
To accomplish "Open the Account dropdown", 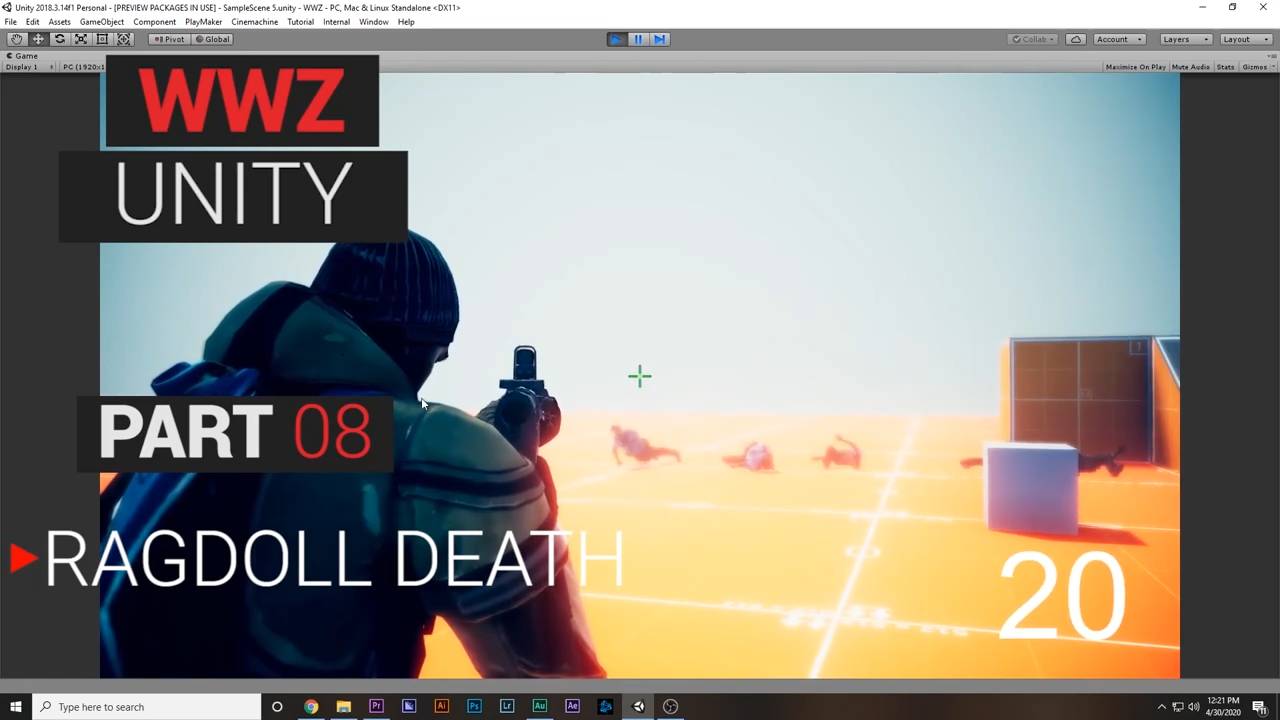I will coord(1118,39).
